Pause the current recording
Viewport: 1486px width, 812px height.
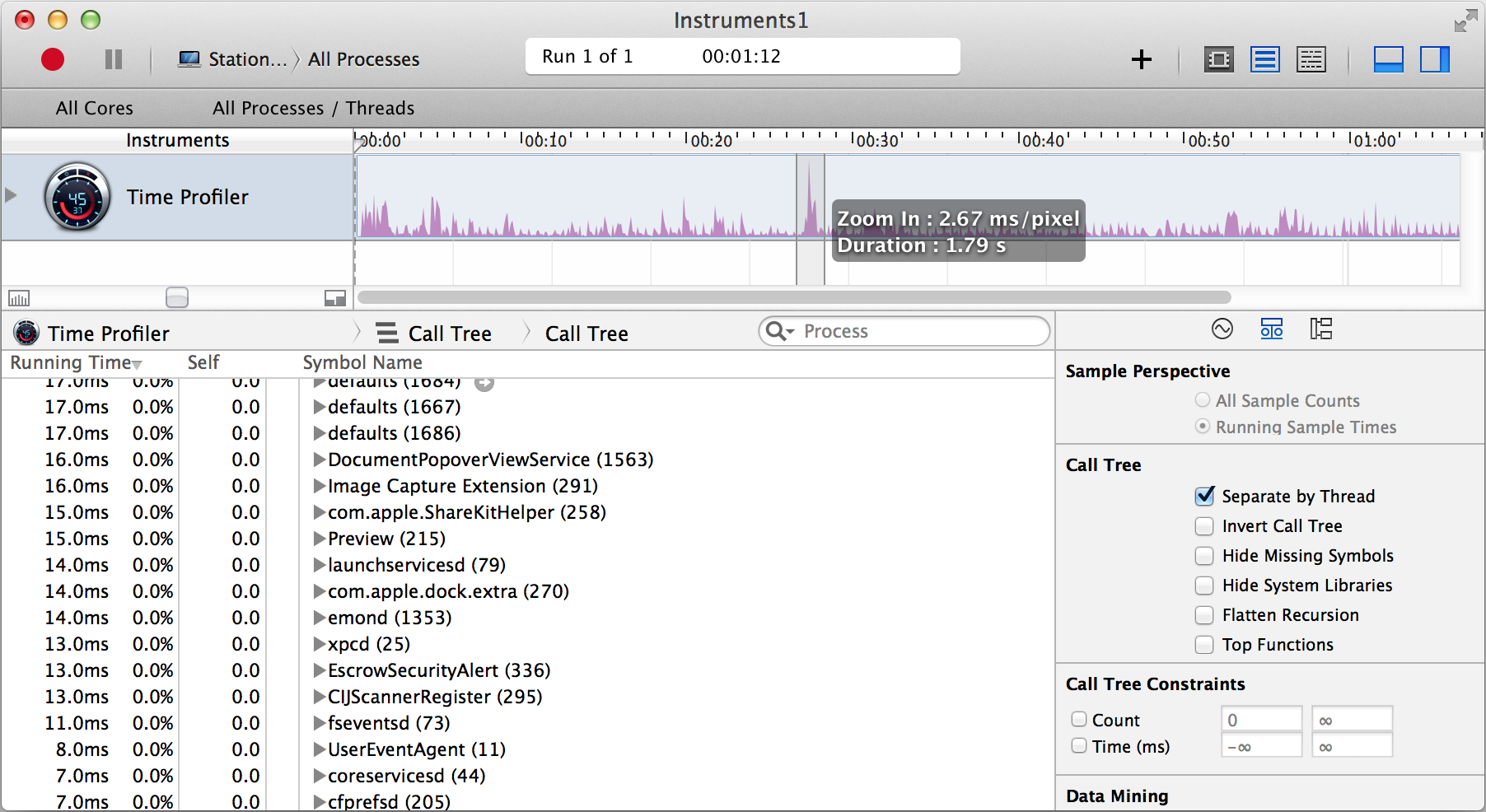(x=114, y=59)
